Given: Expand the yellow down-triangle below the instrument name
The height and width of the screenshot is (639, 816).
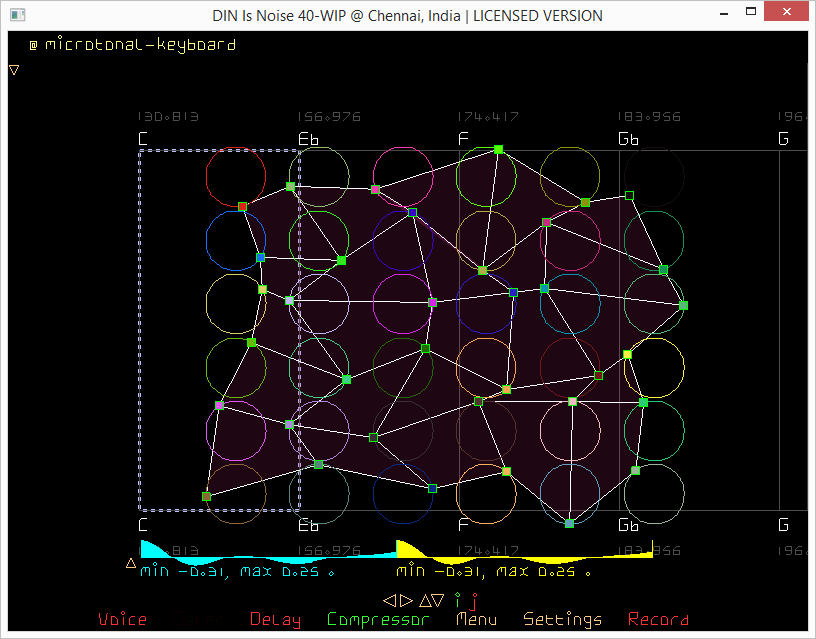Looking at the screenshot, I should coord(14,70).
